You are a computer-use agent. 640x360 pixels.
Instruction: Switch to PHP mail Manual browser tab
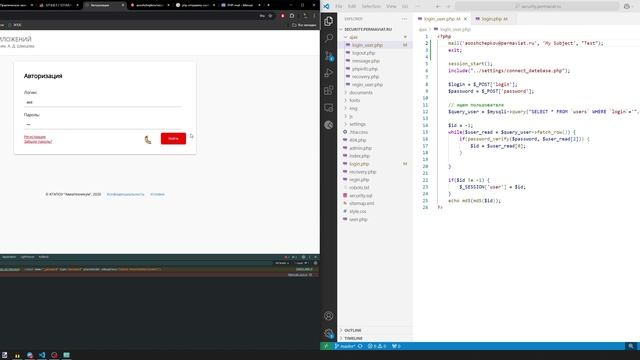(241, 5)
